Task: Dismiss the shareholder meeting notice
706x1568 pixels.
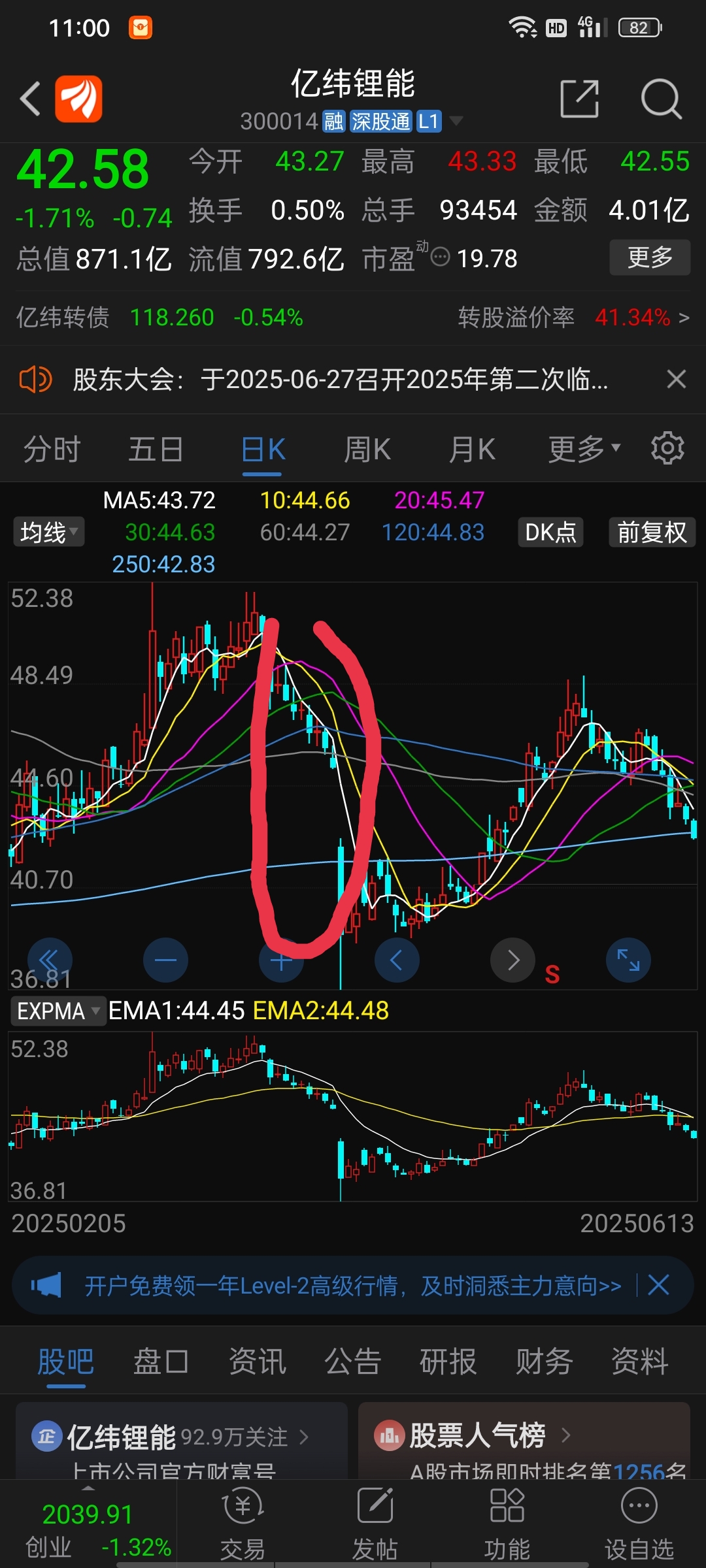Action: 677,379
